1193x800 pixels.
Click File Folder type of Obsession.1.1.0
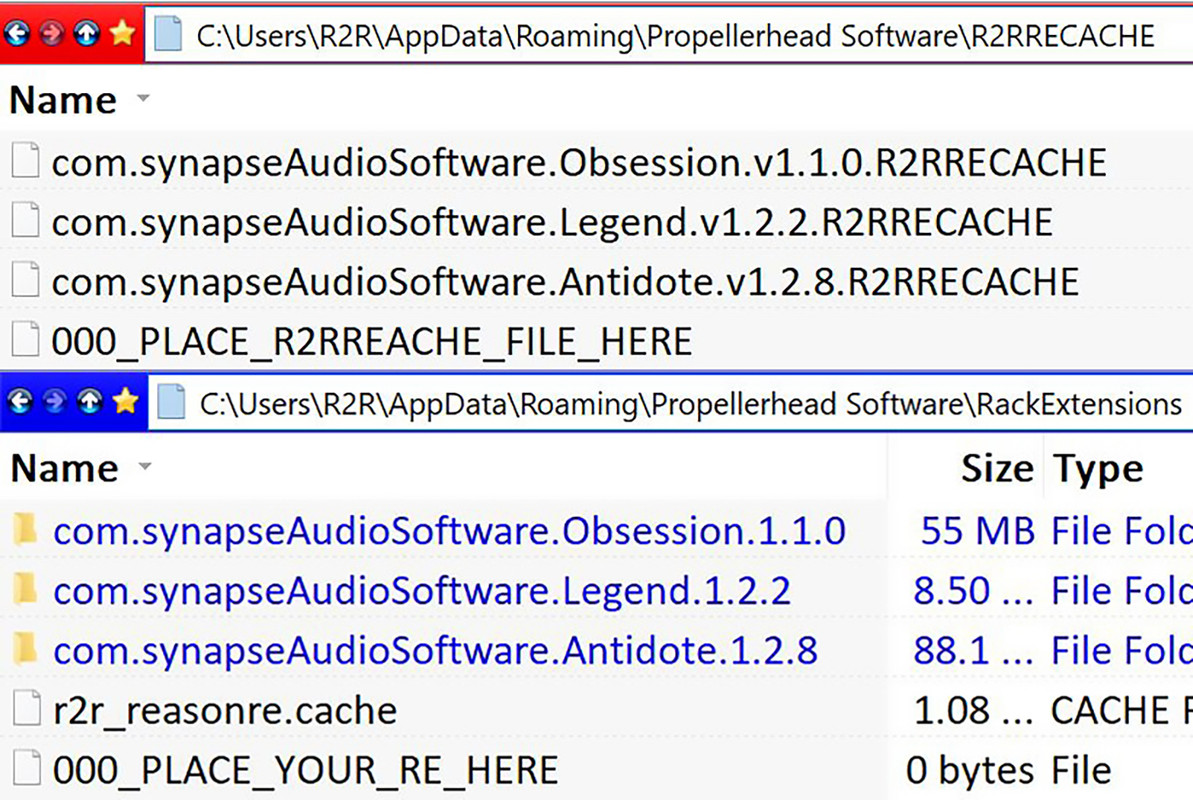click(x=1121, y=531)
